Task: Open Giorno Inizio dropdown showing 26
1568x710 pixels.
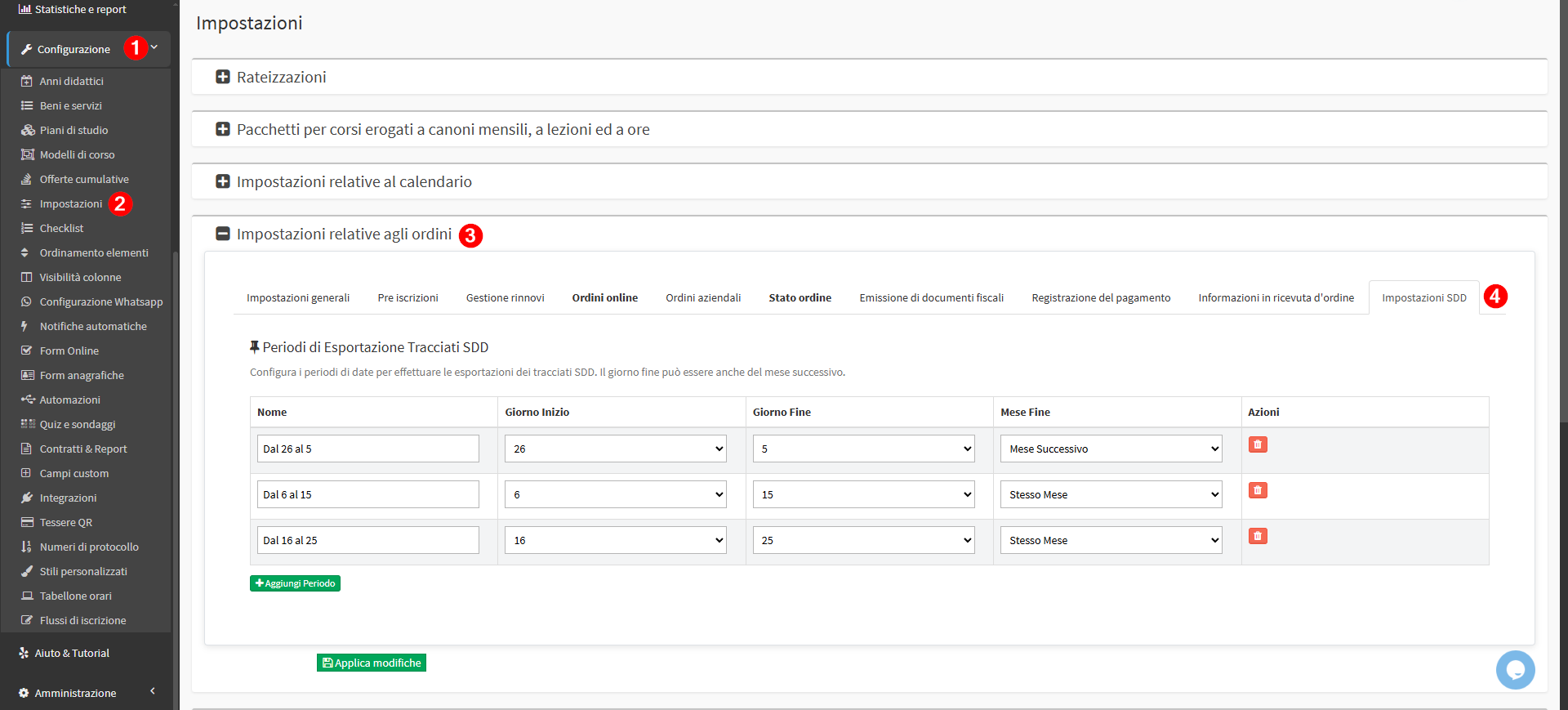Action: [x=615, y=449]
